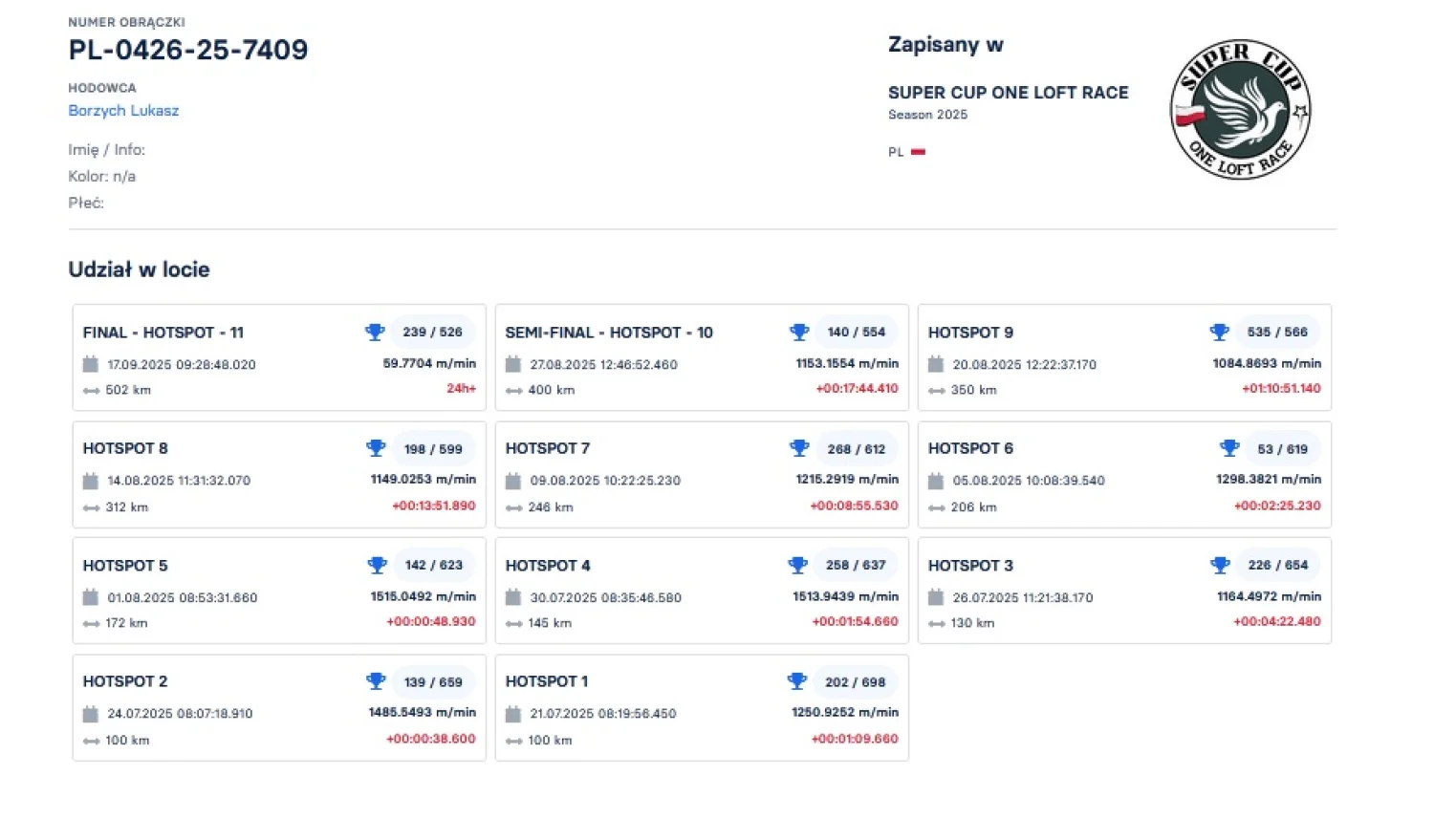Click trophy icon in FINAL - HOTSPOT - 11 card
This screenshot has height=840, width=1434.
375,332
